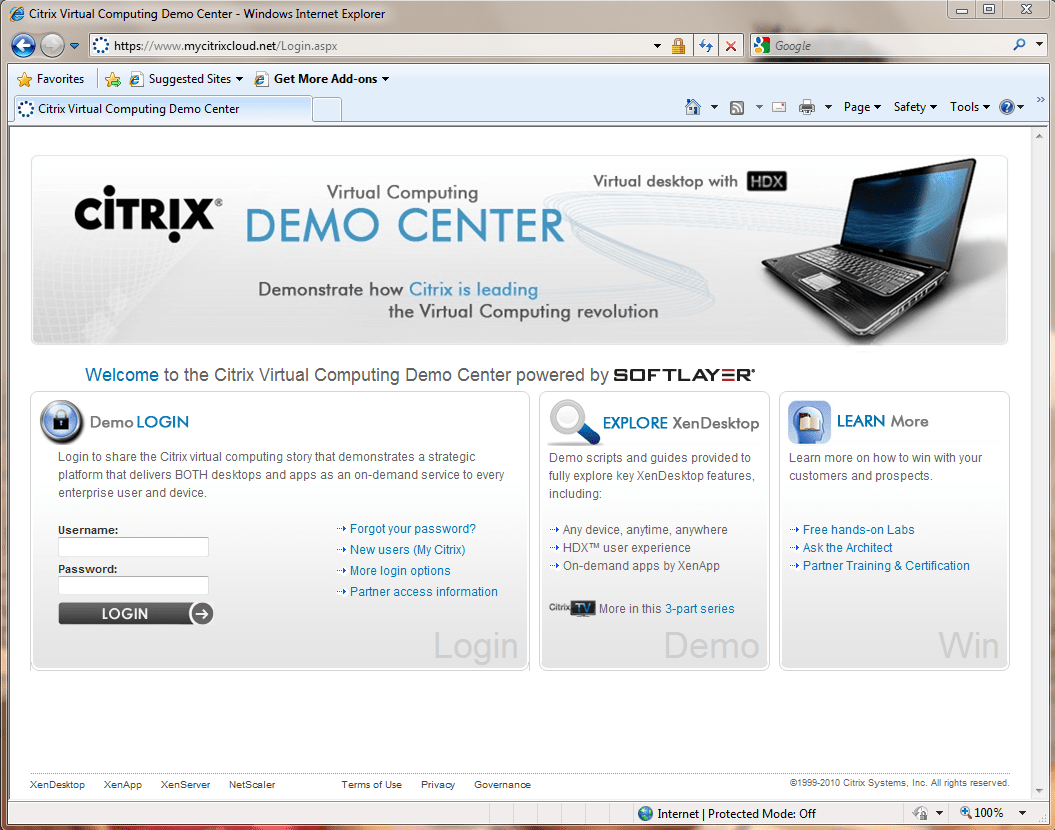Image resolution: width=1055 pixels, height=830 pixels.
Task: Open the Suggested Sites menu
Action: tap(192, 78)
